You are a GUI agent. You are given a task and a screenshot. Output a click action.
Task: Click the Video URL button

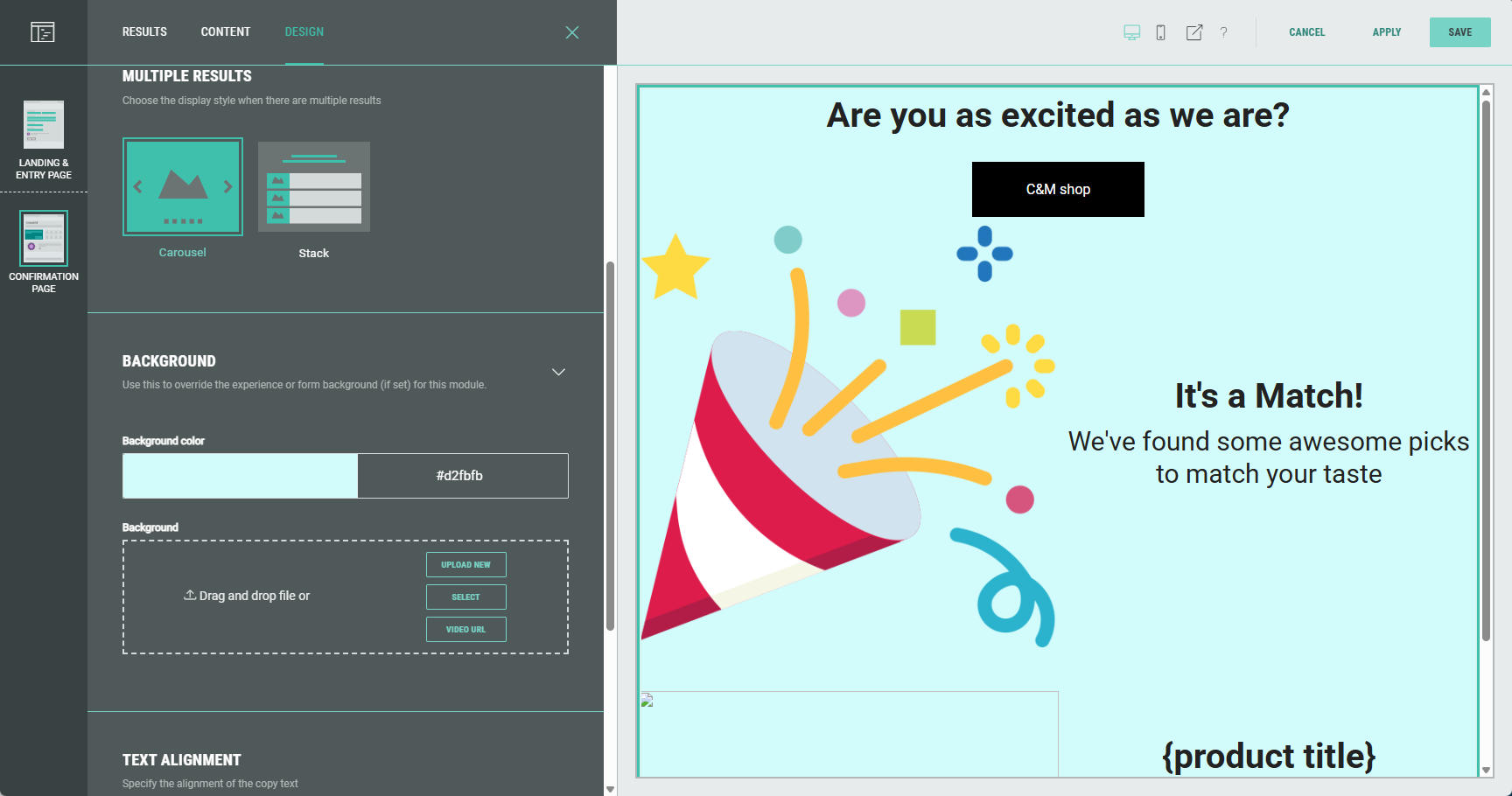(x=465, y=630)
